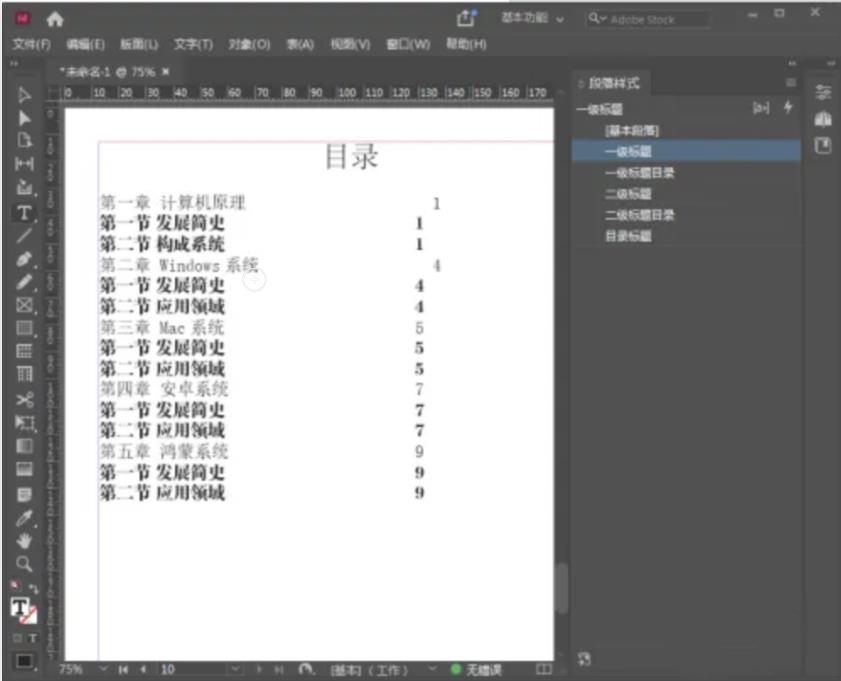Choose the Scissors tool
Image resolution: width=841 pixels, height=681 pixels.
(x=25, y=399)
